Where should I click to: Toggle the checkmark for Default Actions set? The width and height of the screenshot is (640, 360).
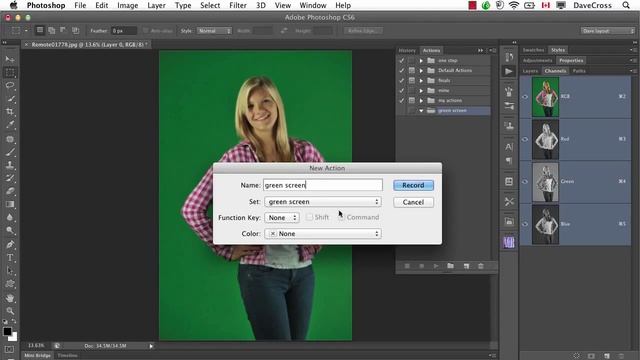coord(402,70)
